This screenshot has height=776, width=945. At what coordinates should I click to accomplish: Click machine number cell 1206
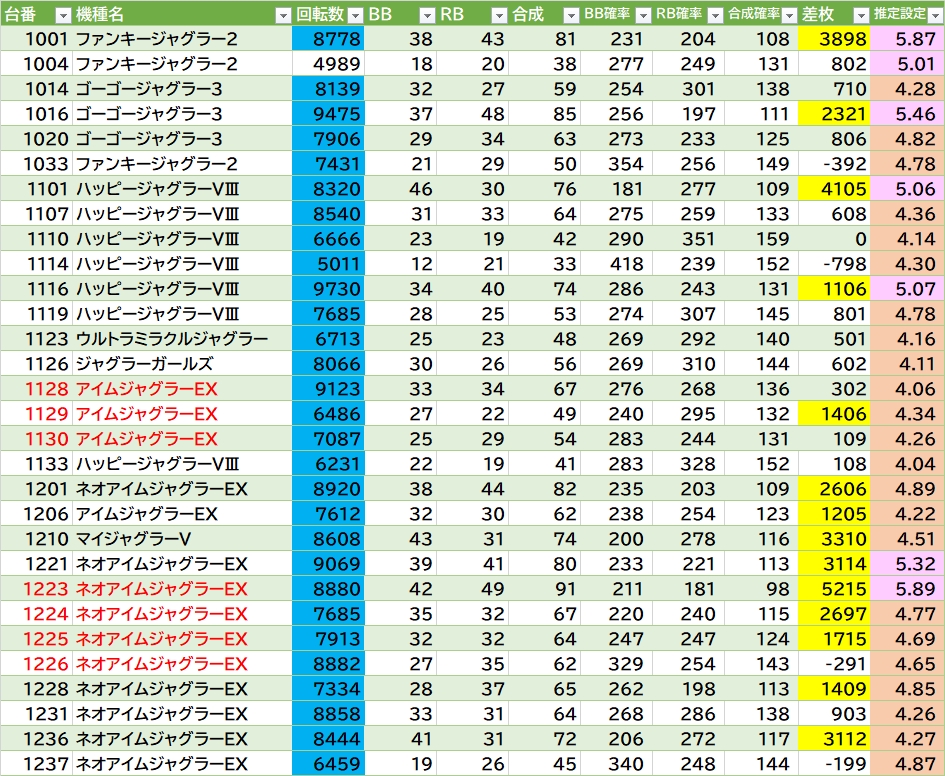point(36,514)
